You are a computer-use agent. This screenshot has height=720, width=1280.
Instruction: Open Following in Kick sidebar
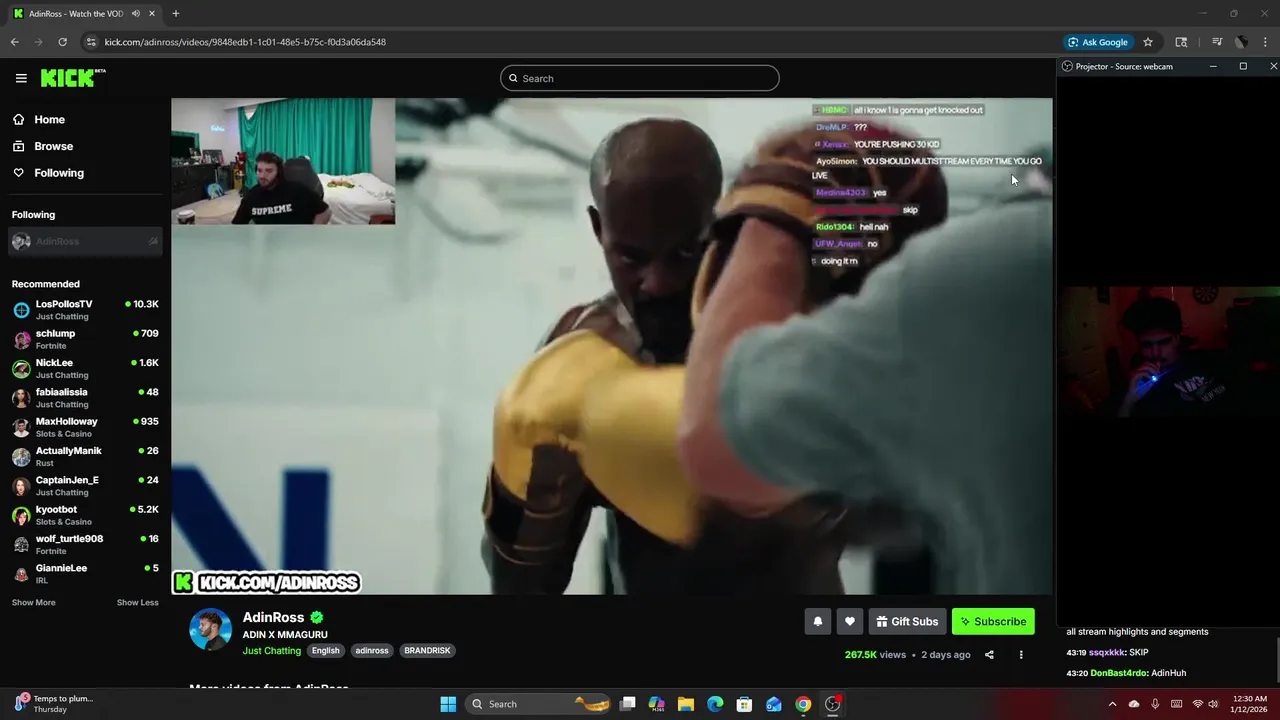click(59, 173)
